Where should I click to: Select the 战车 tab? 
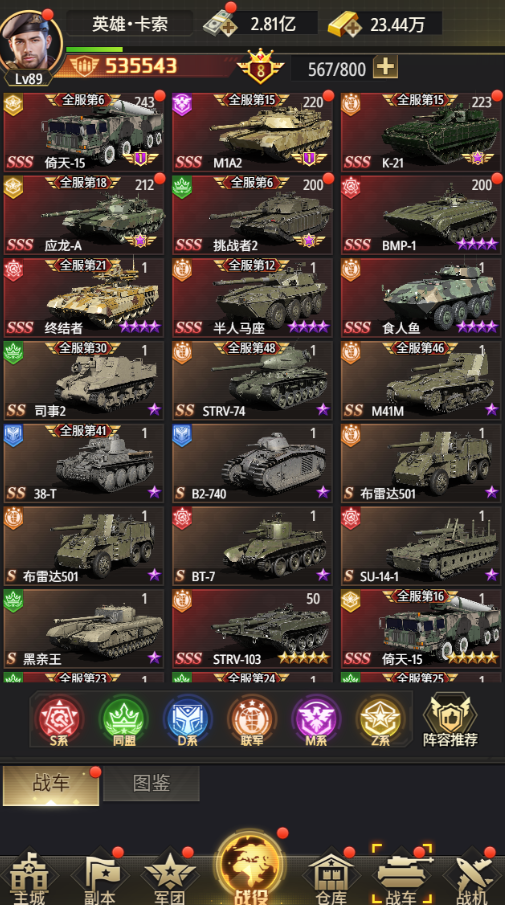coord(51,784)
